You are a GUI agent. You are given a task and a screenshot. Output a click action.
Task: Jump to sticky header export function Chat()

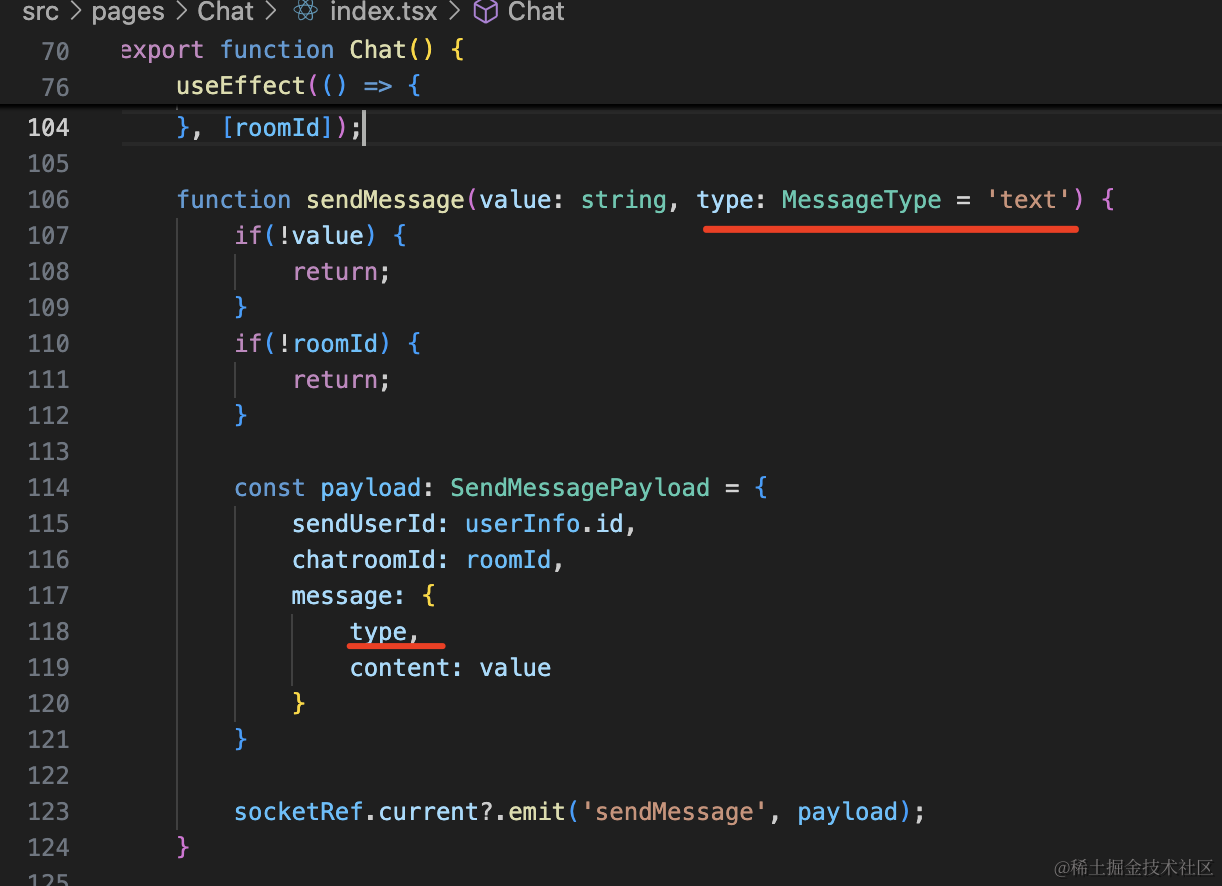[292, 50]
